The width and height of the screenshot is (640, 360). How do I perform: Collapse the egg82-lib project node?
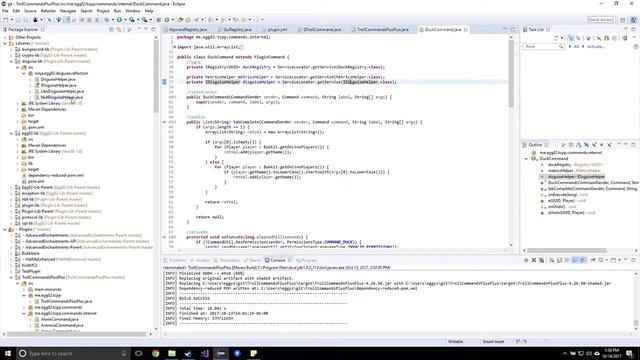click(11, 133)
